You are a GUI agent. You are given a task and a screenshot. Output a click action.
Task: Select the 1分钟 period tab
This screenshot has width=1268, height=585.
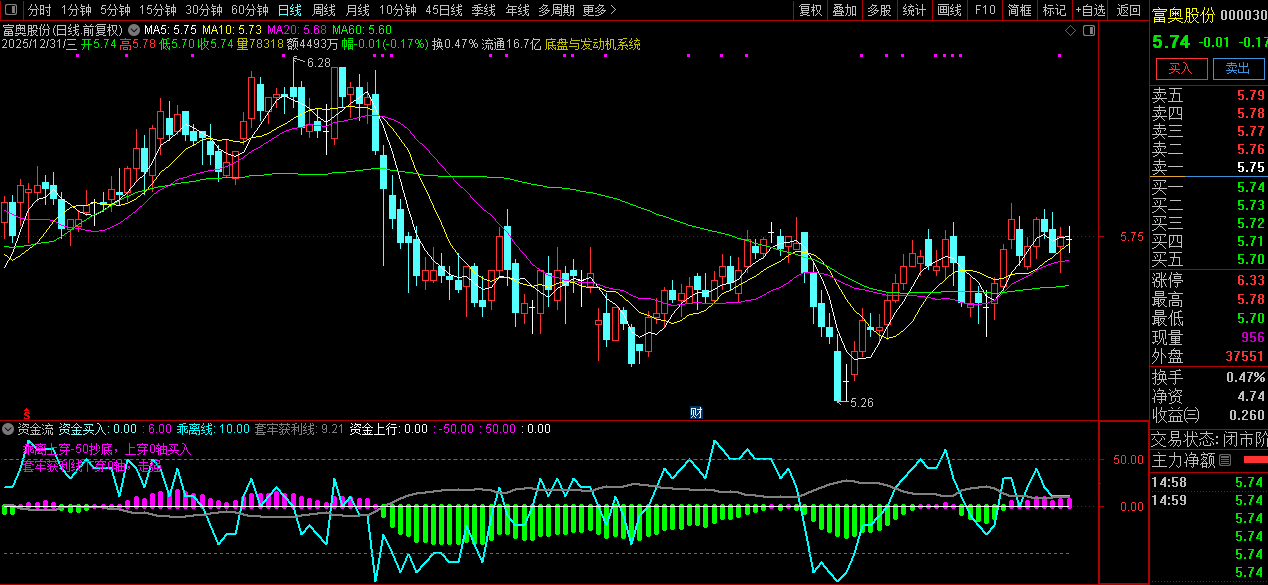[x=76, y=10]
